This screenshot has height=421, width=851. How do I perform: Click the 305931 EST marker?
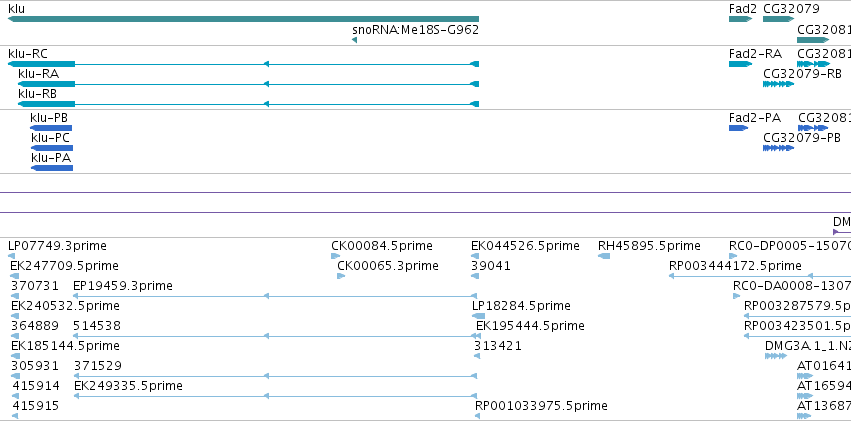point(15,376)
